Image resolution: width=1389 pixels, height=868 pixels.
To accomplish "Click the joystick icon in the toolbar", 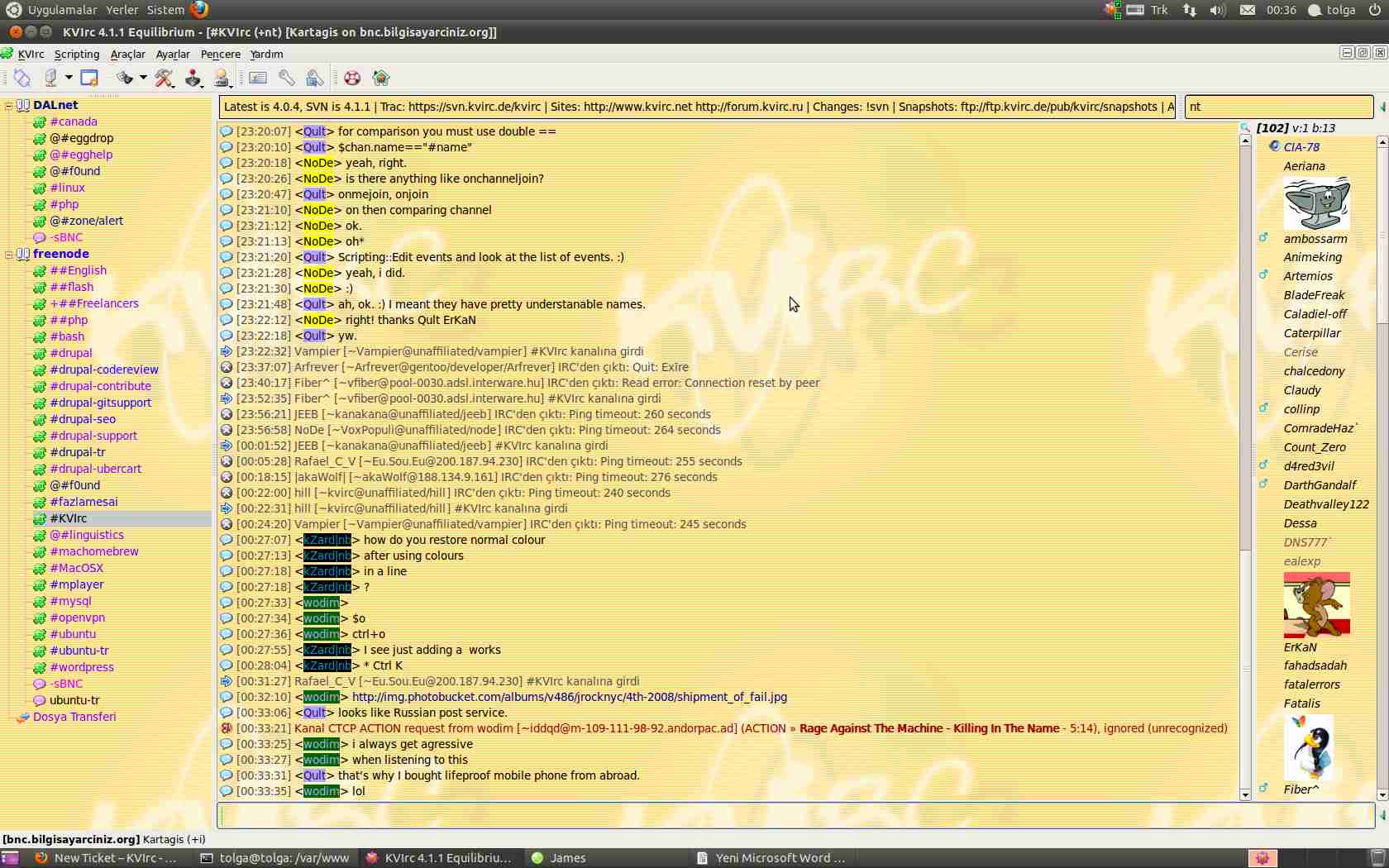I will point(193,78).
